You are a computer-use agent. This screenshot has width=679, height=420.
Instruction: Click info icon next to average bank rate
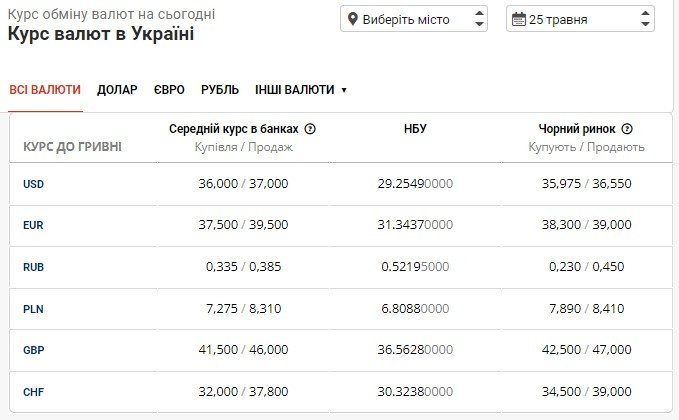(x=310, y=129)
